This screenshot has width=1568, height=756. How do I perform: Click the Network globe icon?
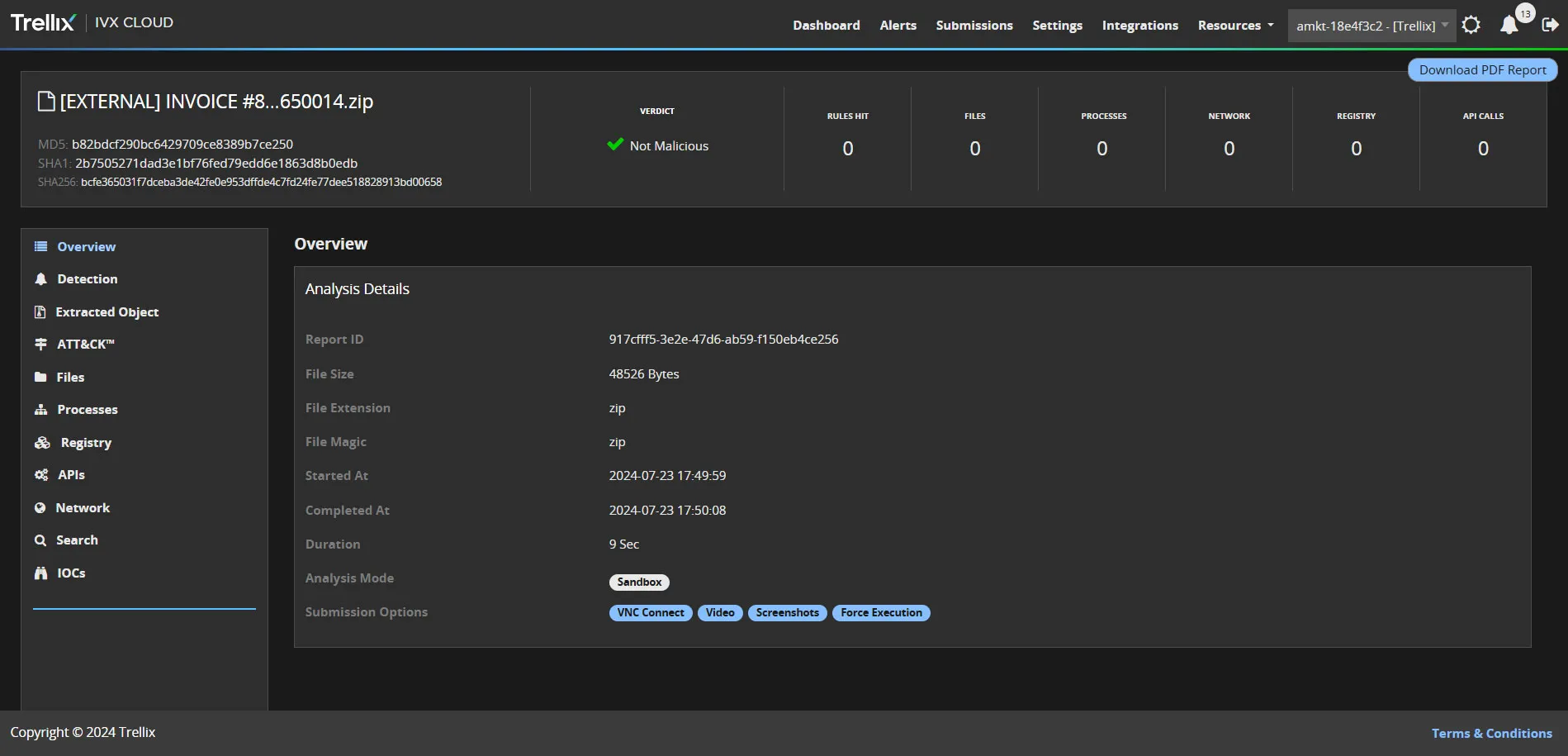(x=40, y=508)
